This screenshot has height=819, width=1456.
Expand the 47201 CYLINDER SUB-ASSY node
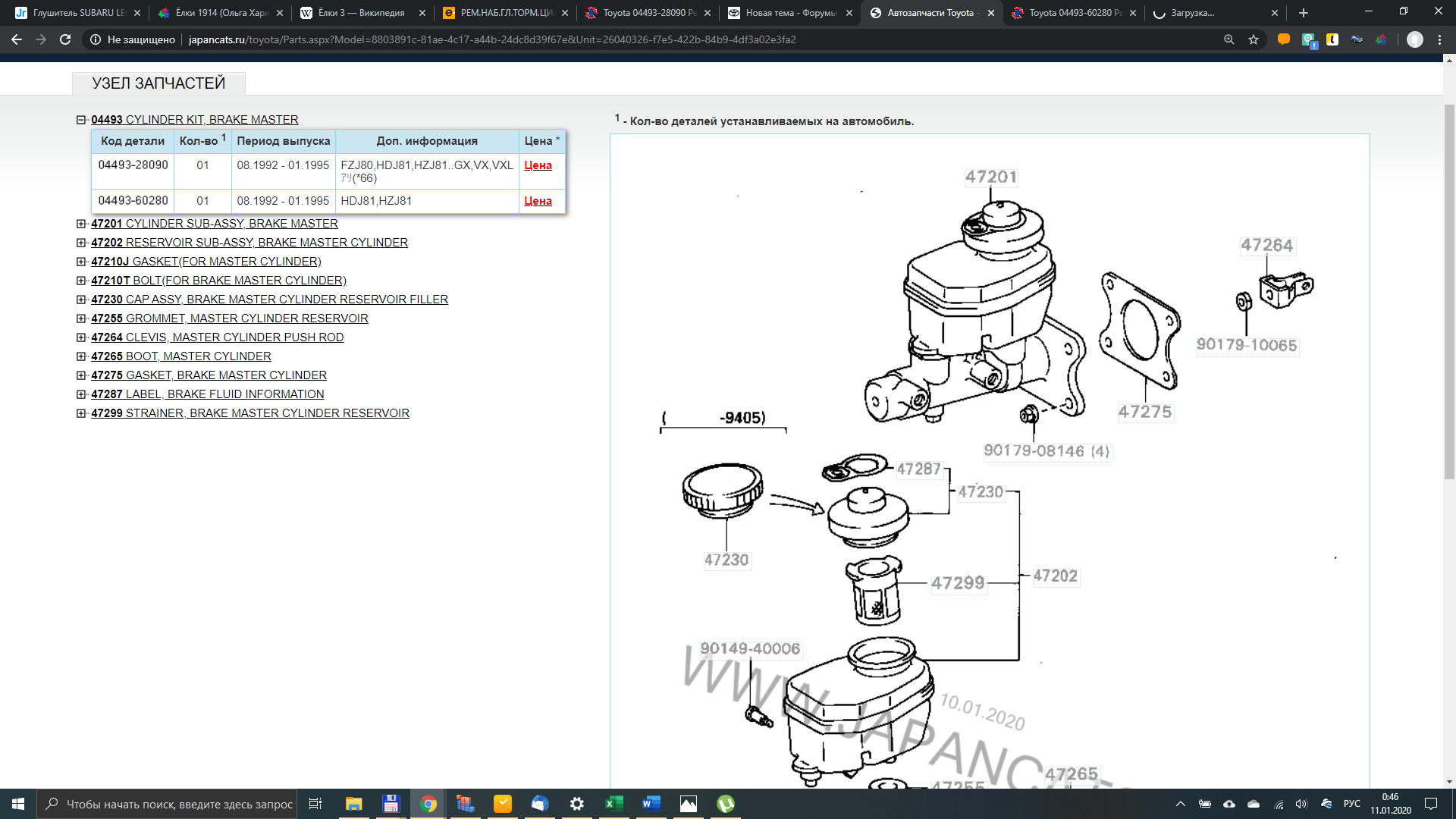81,224
